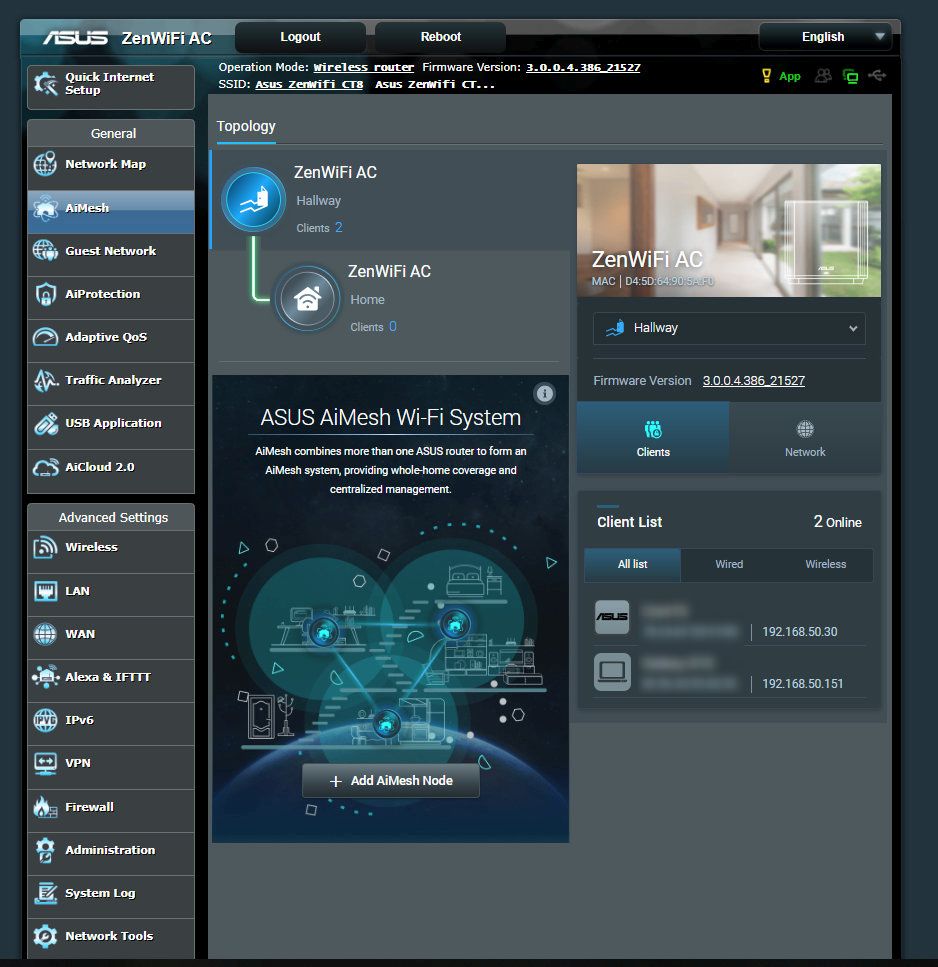This screenshot has height=967, width=938.
Task: Select the Hallway router node icon
Action: pyautogui.click(x=253, y=200)
